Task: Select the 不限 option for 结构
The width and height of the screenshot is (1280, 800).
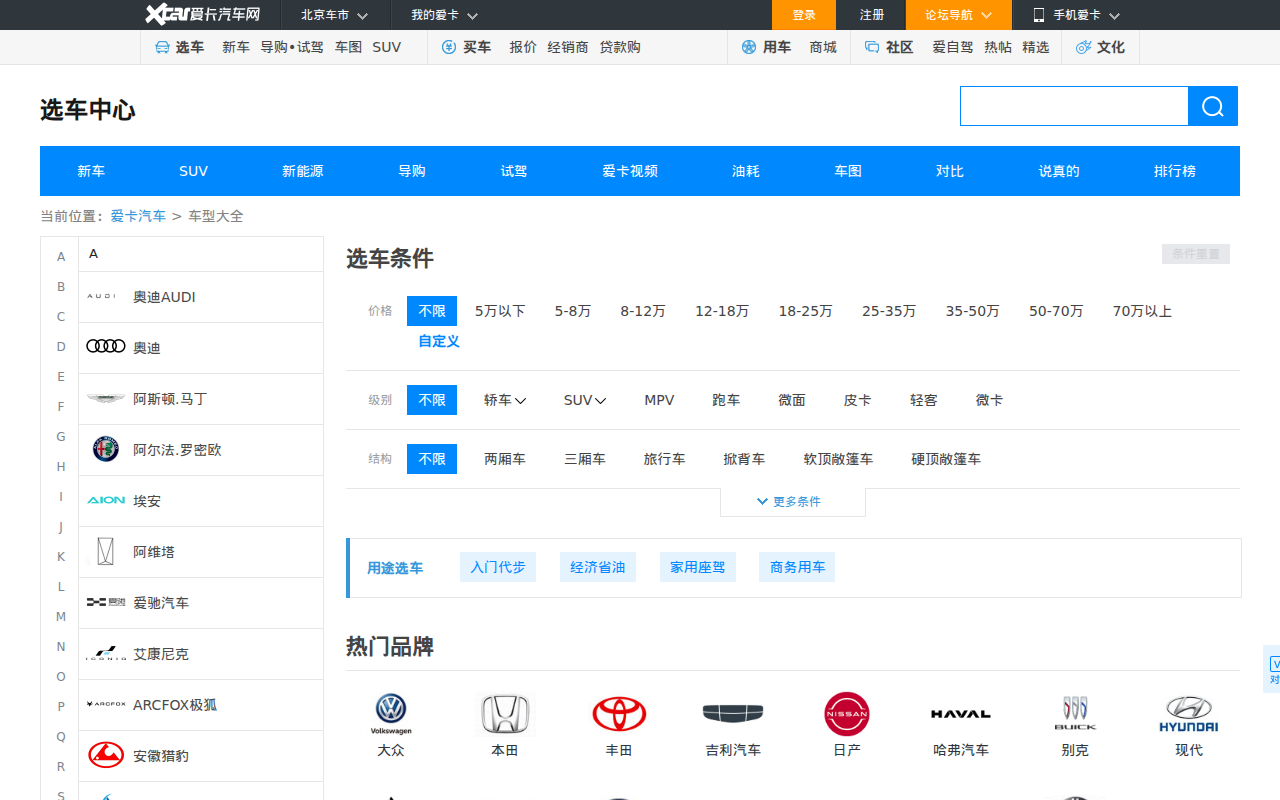Action: [x=432, y=459]
